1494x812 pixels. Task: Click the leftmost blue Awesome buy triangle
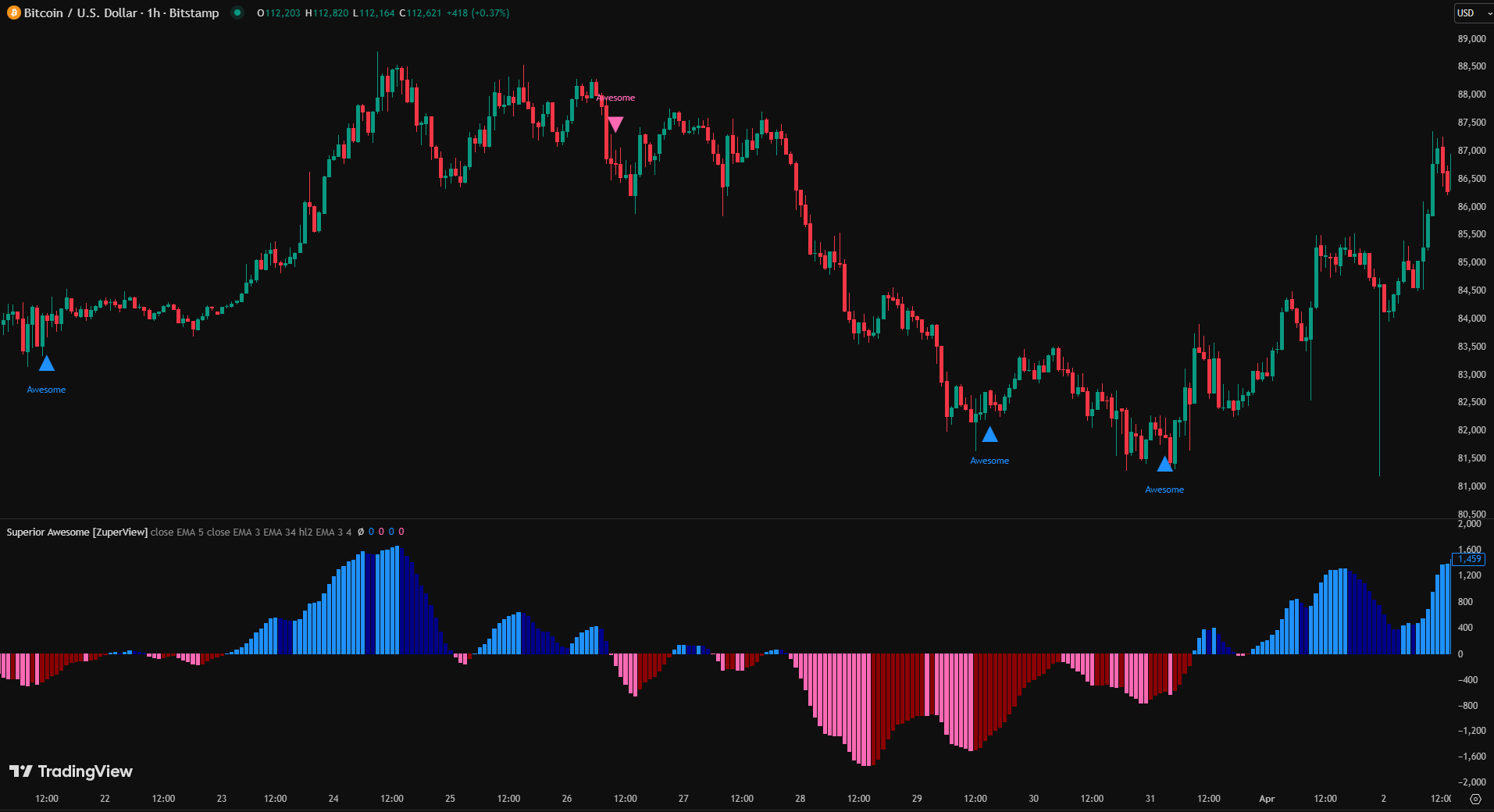click(x=47, y=364)
